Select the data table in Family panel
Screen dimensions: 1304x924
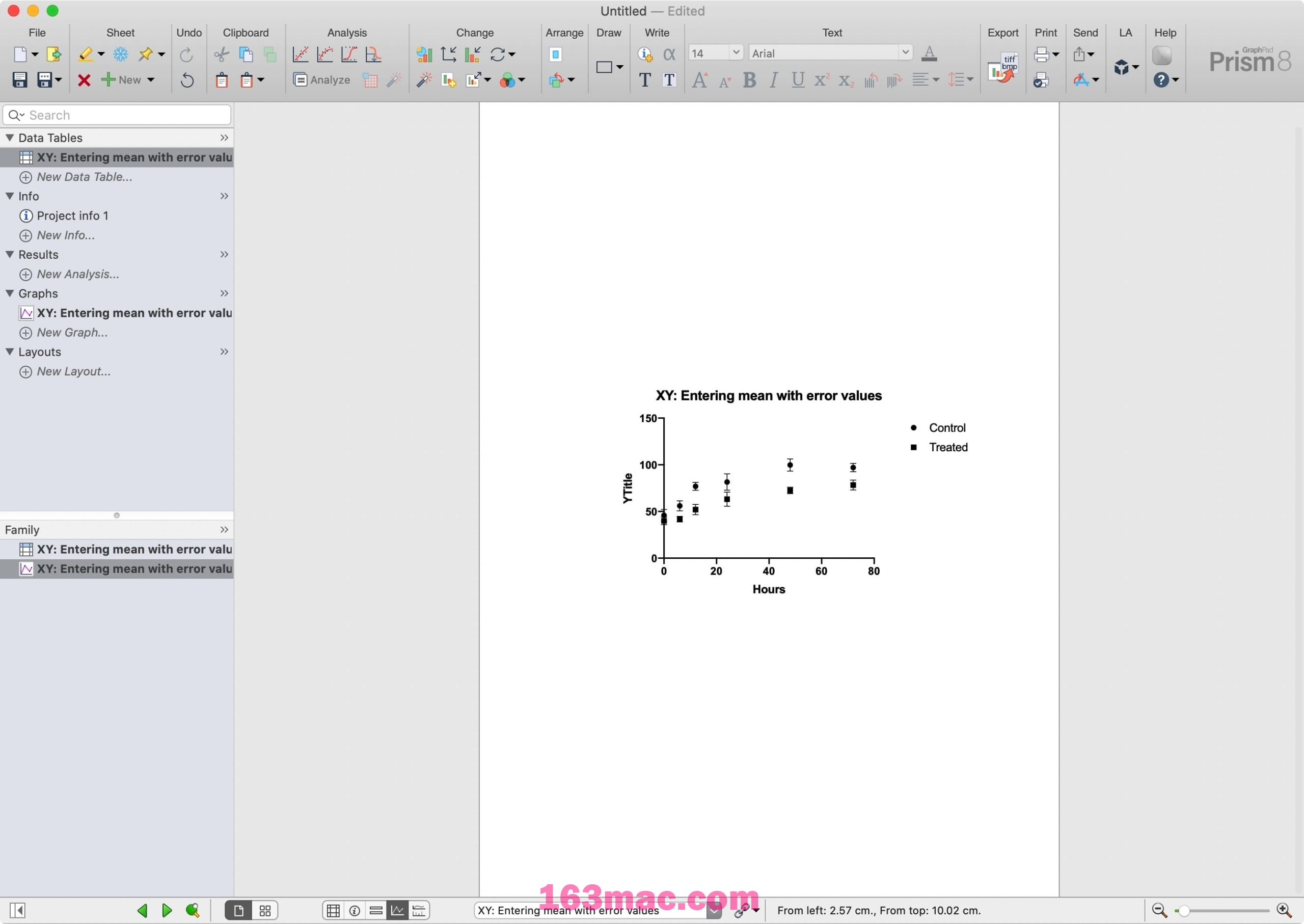point(117,549)
